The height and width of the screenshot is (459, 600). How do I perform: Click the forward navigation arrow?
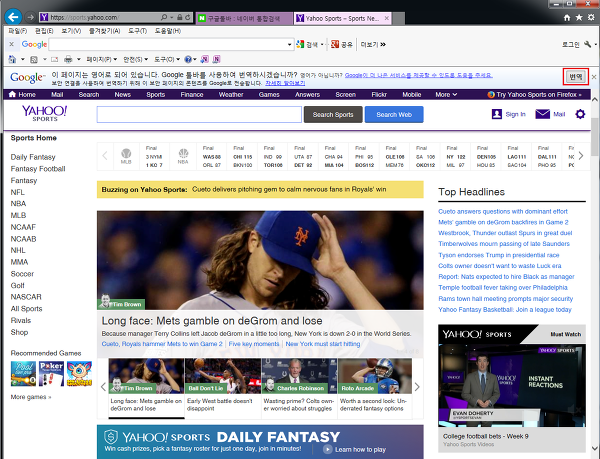[30, 17]
